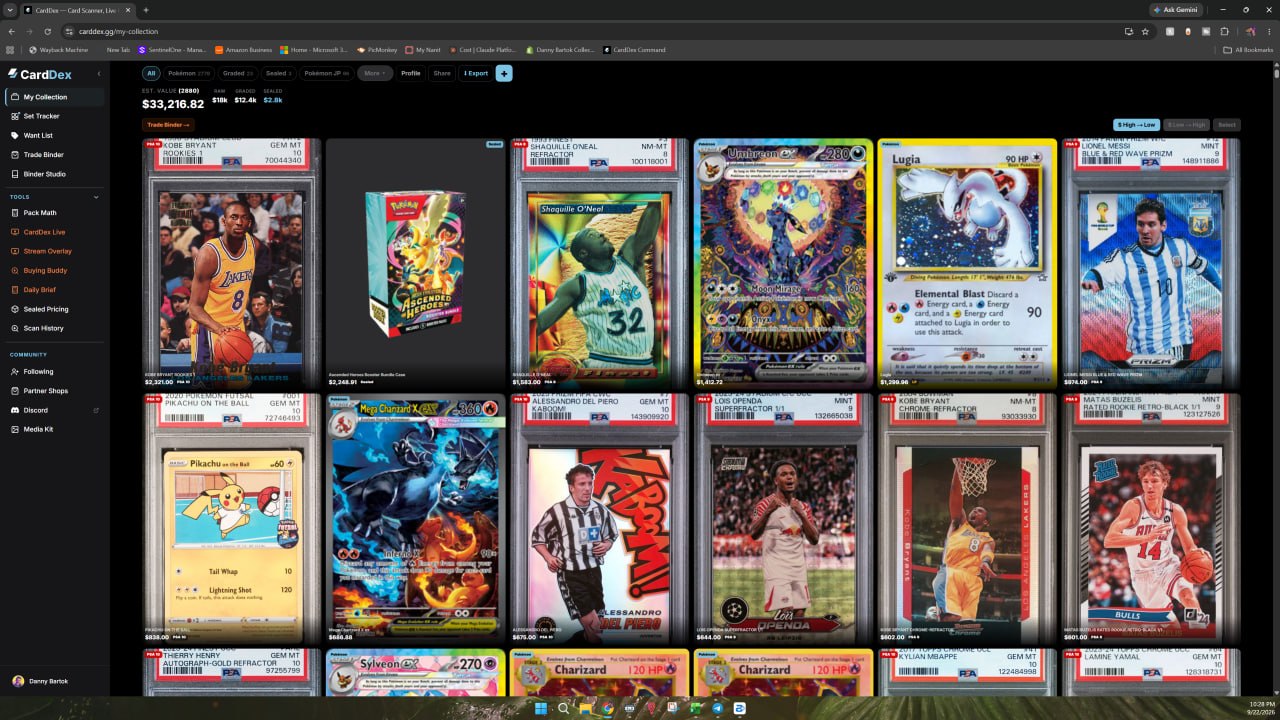Screen dimensions: 1280x720
Task: Open Scan History
Action: click(54, 328)
